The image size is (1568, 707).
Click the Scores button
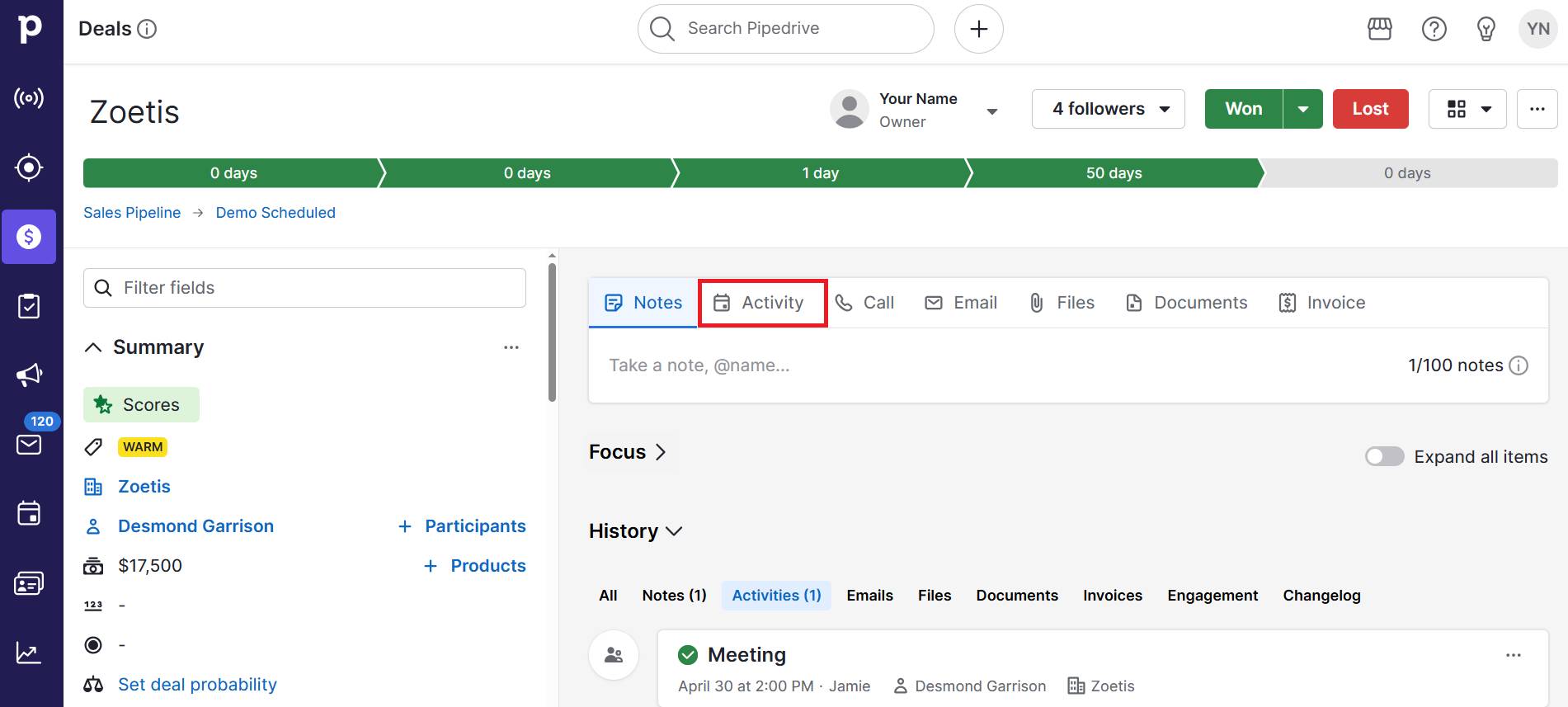(x=141, y=405)
